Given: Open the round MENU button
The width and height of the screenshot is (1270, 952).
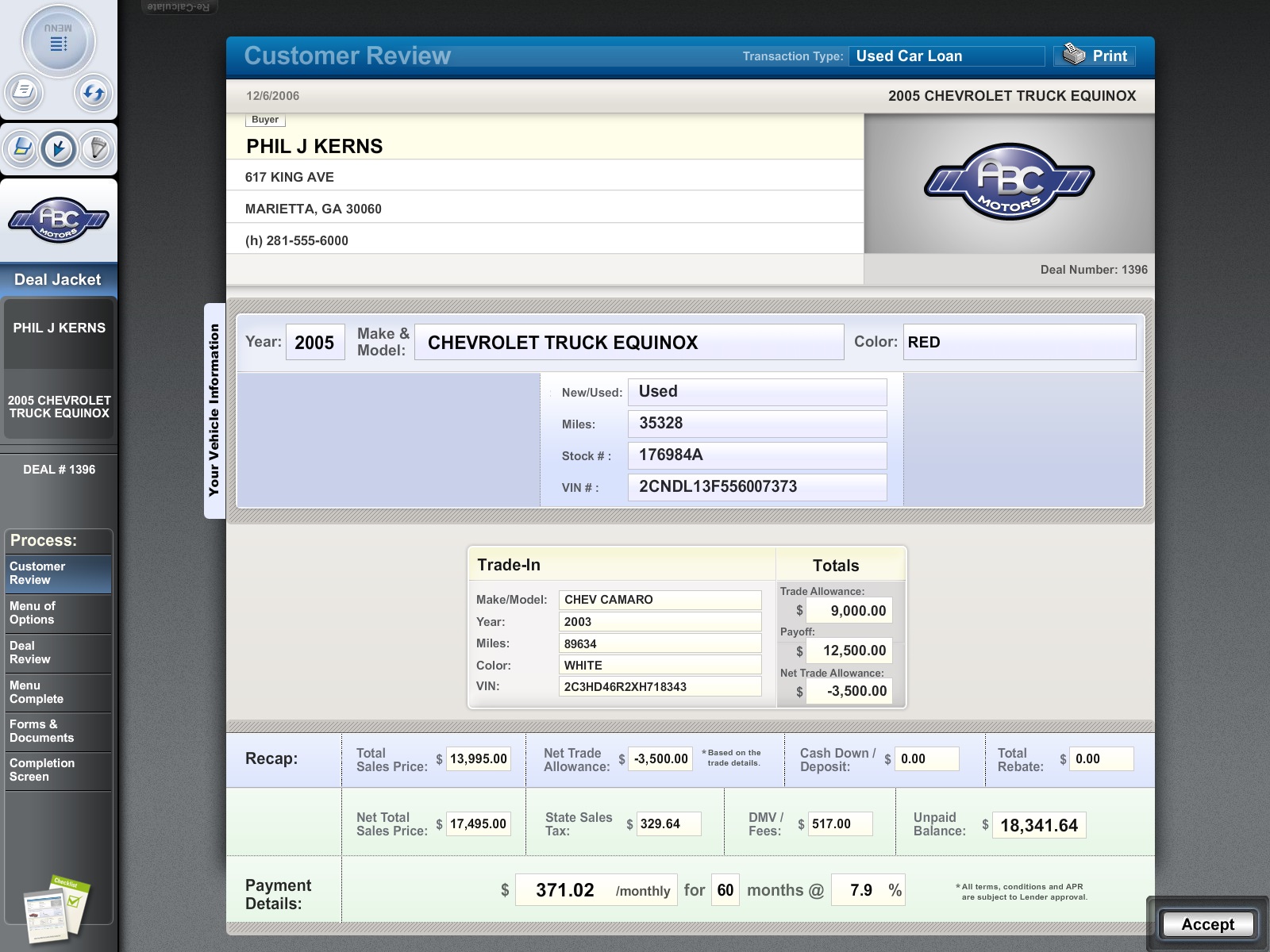Looking at the screenshot, I should point(59,41).
